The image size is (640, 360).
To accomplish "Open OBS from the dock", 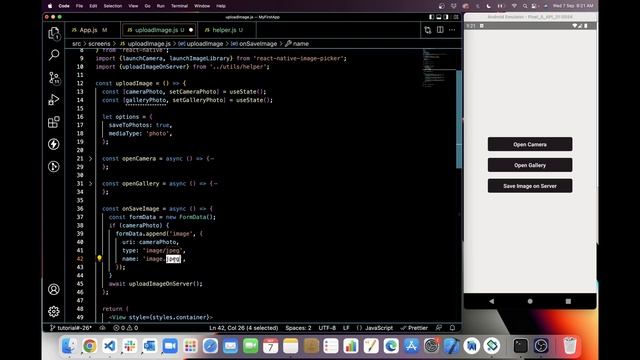I will tap(541, 346).
